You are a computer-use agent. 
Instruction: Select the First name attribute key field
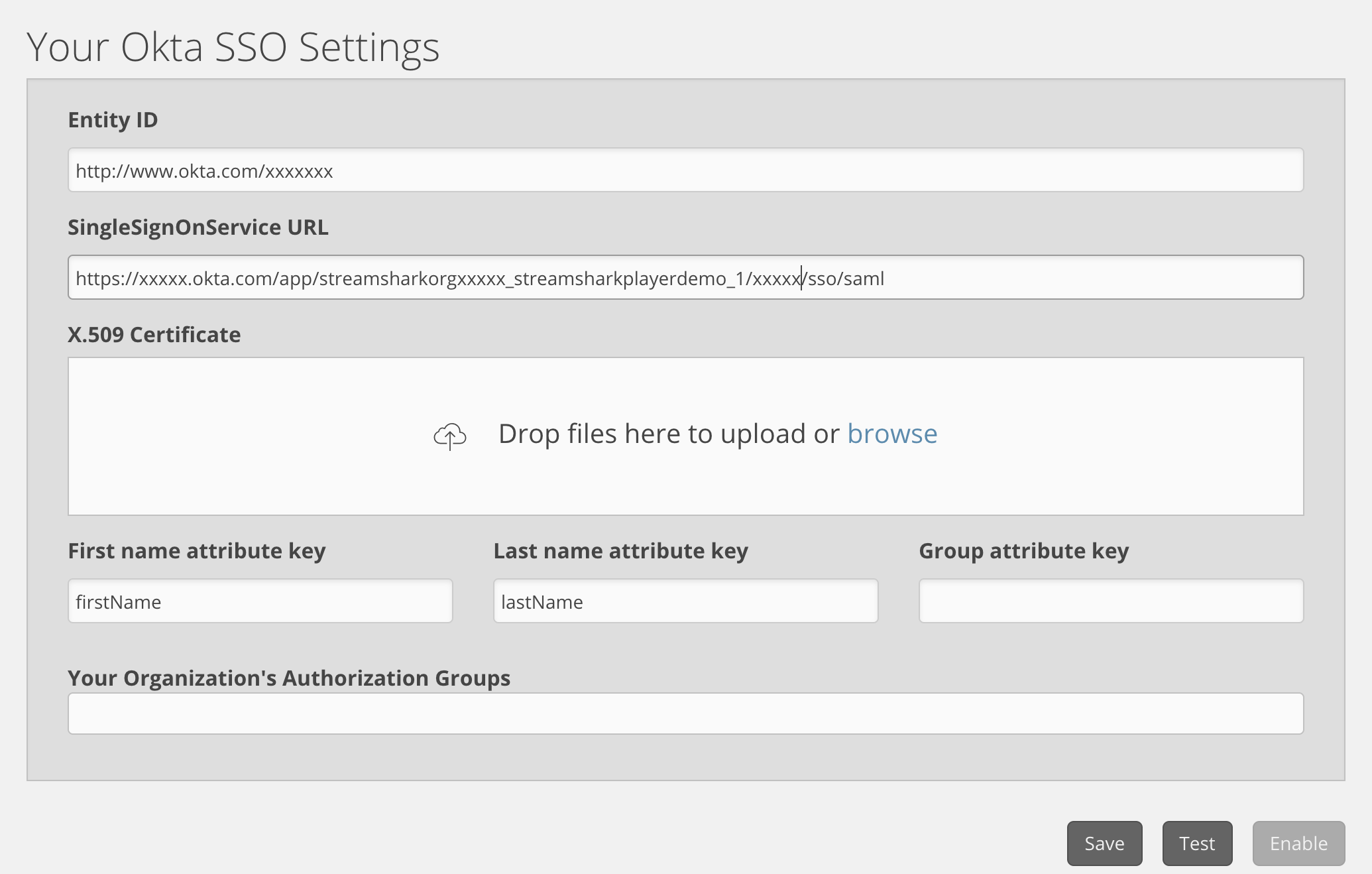260,601
